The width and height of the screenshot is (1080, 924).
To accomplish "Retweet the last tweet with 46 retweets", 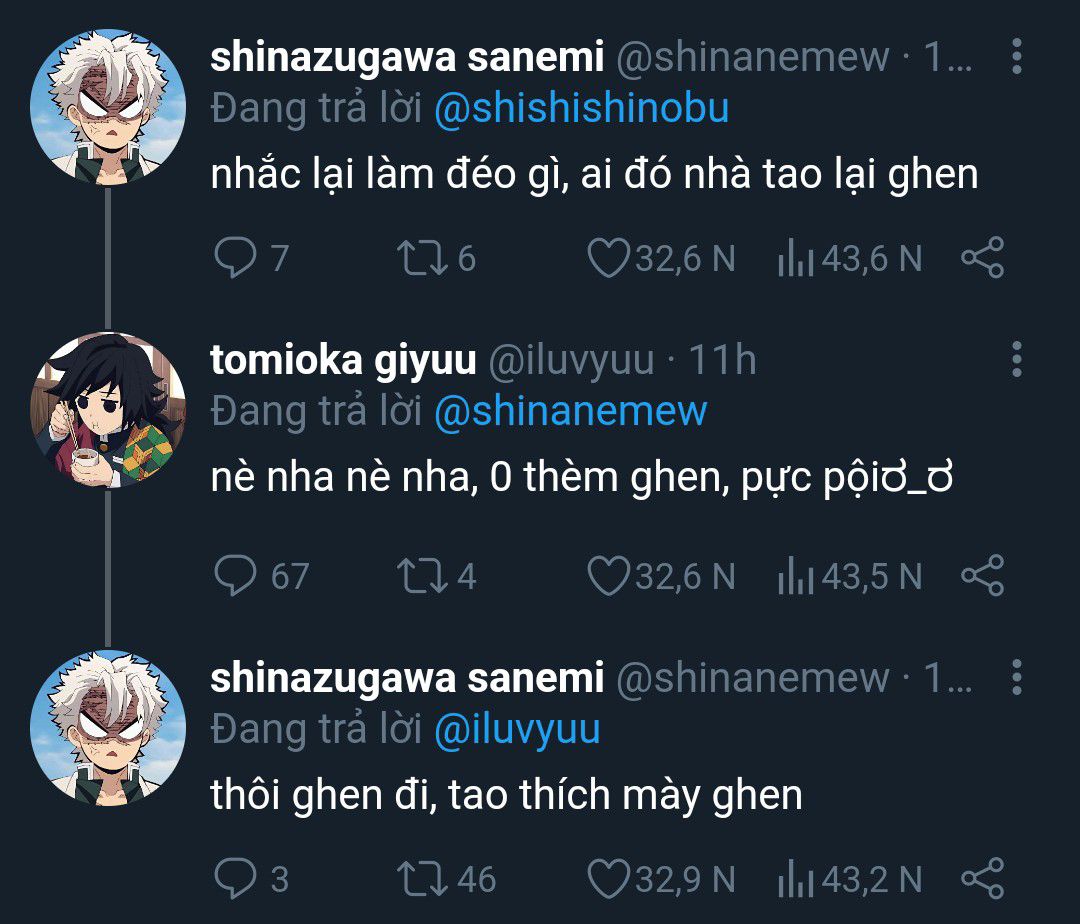I will (x=422, y=879).
